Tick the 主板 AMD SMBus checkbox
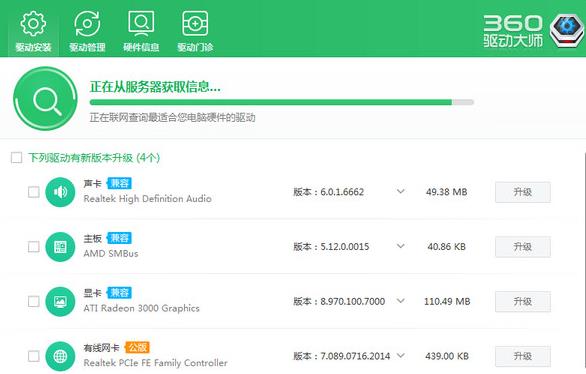This screenshot has width=586, height=374. click(34, 247)
